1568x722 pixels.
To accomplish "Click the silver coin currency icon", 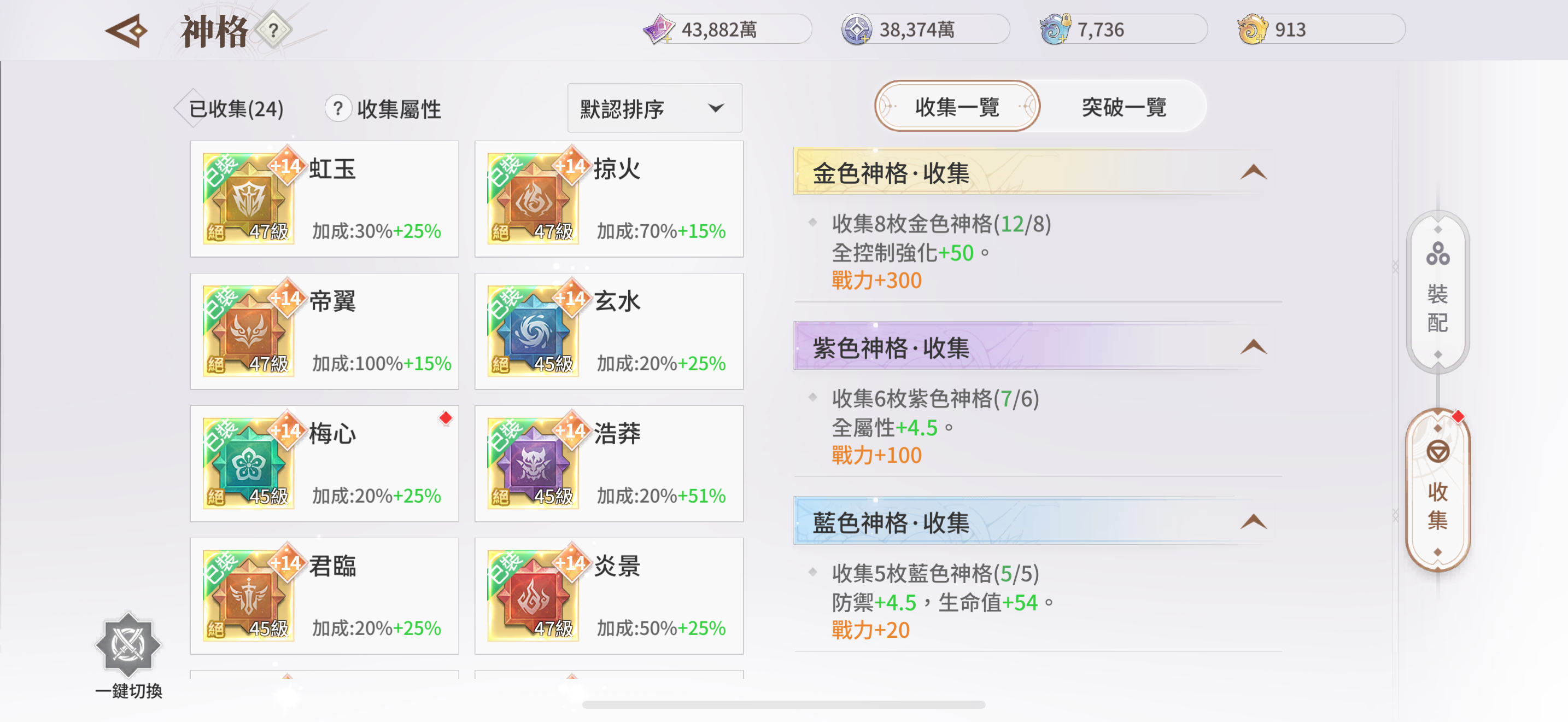I will (856, 30).
